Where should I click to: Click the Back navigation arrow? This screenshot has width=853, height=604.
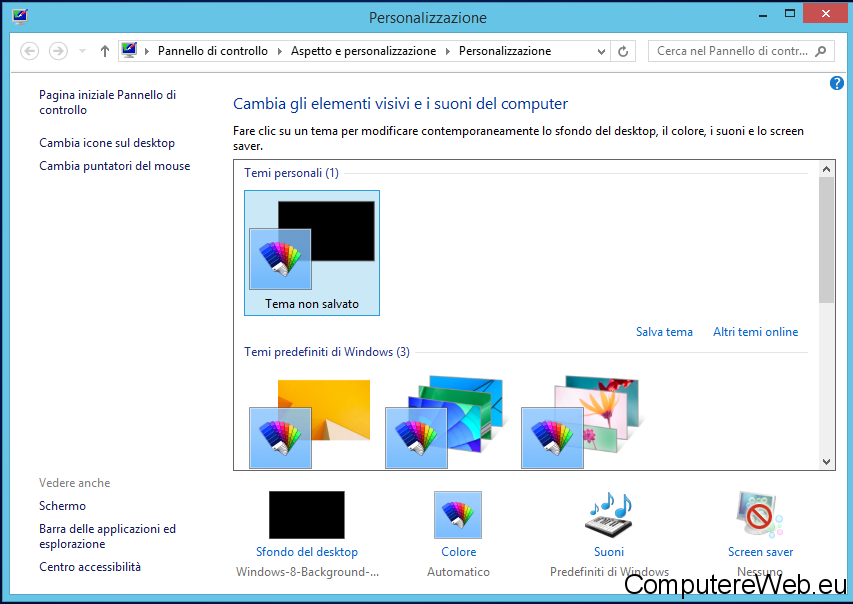(29, 51)
